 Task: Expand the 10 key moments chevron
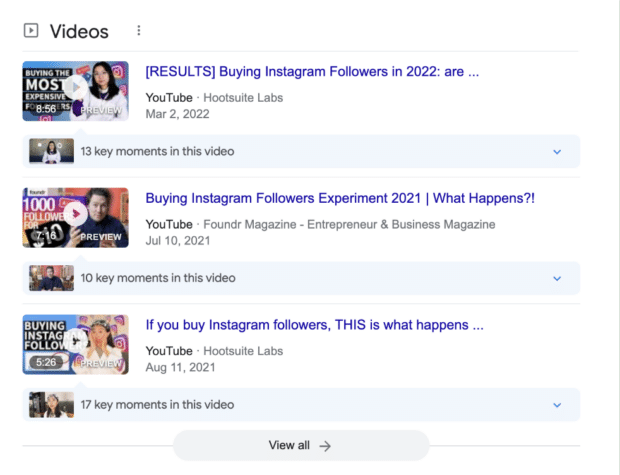click(557, 279)
